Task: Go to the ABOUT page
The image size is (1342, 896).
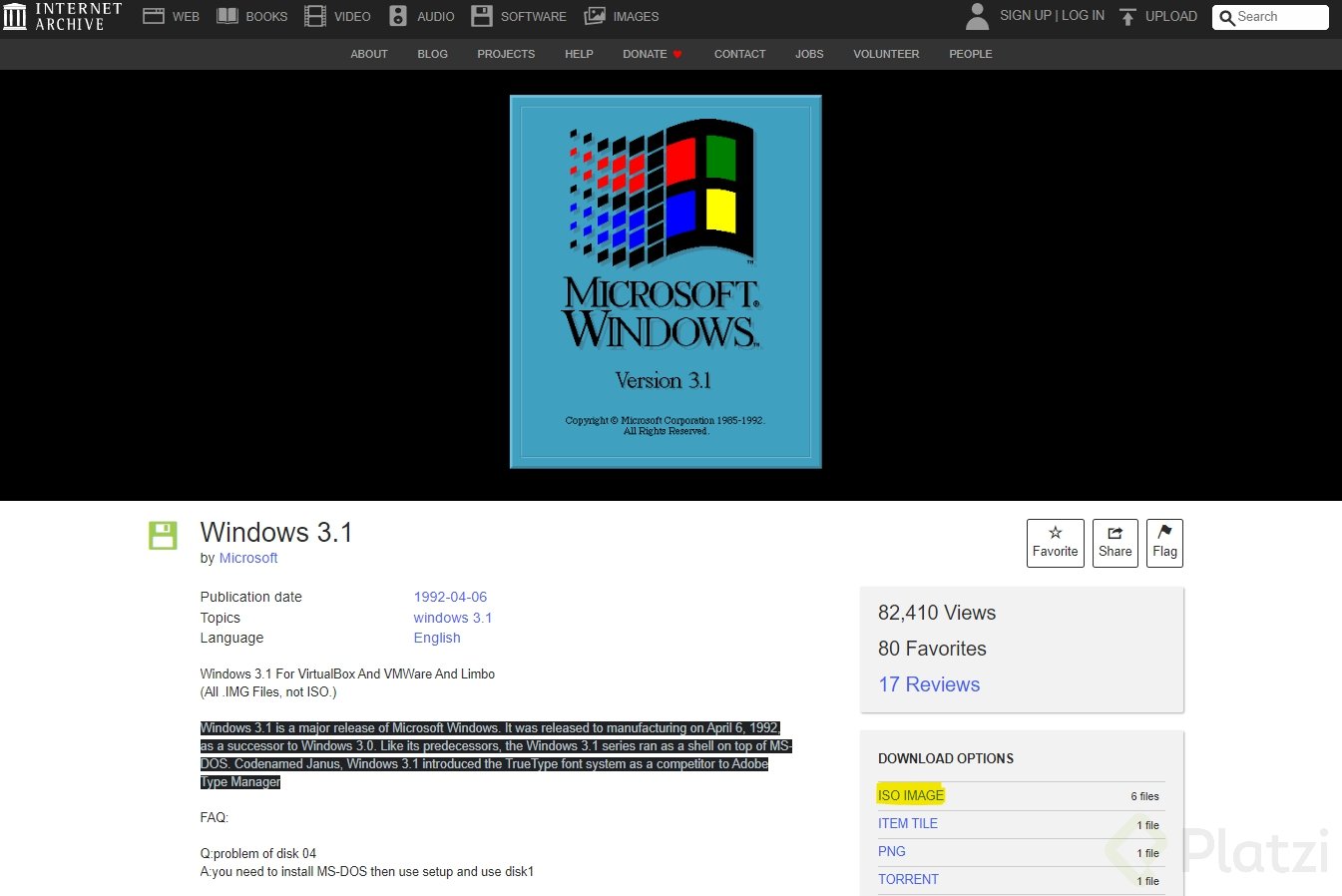Action: [369, 54]
